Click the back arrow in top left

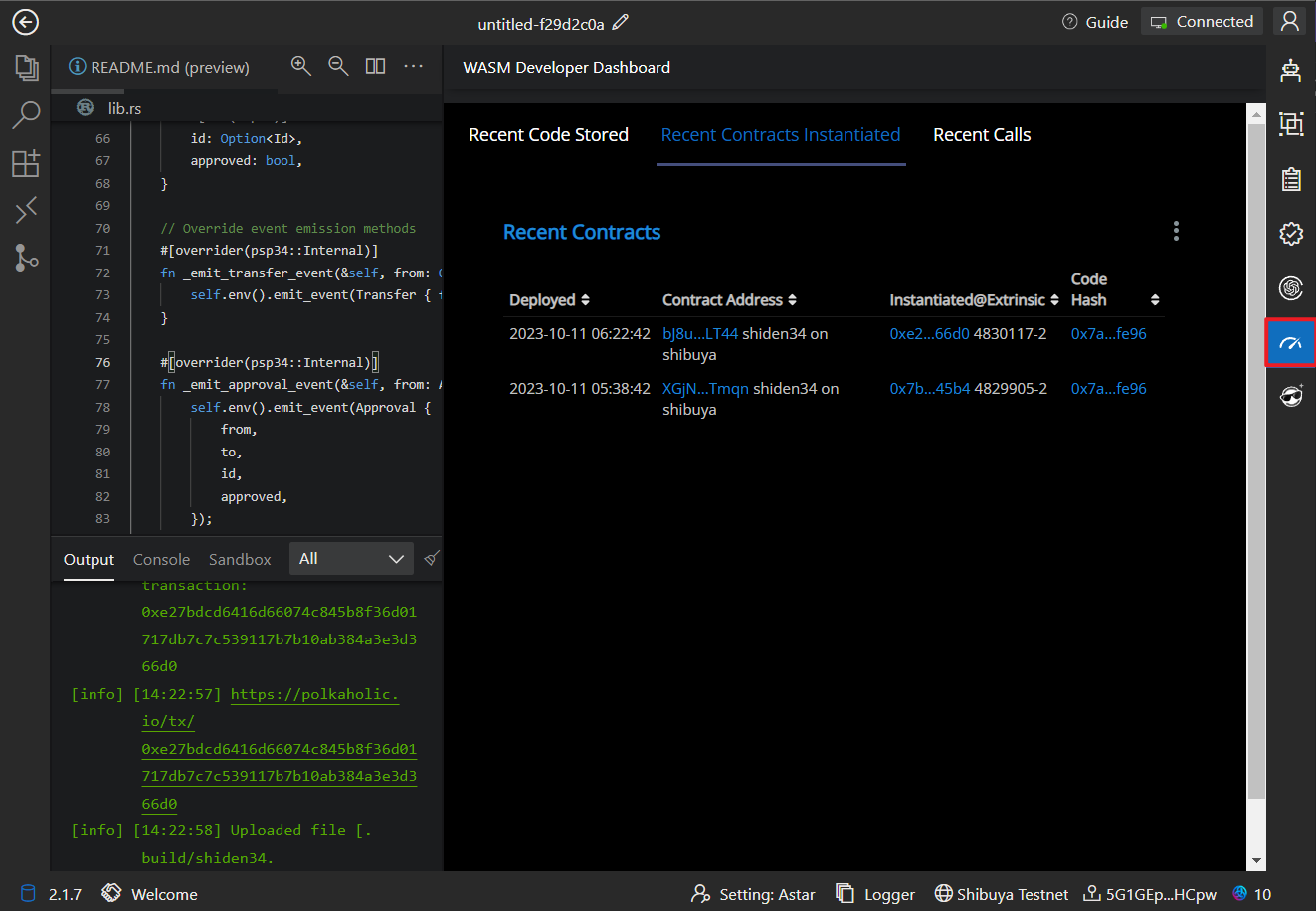[x=25, y=22]
